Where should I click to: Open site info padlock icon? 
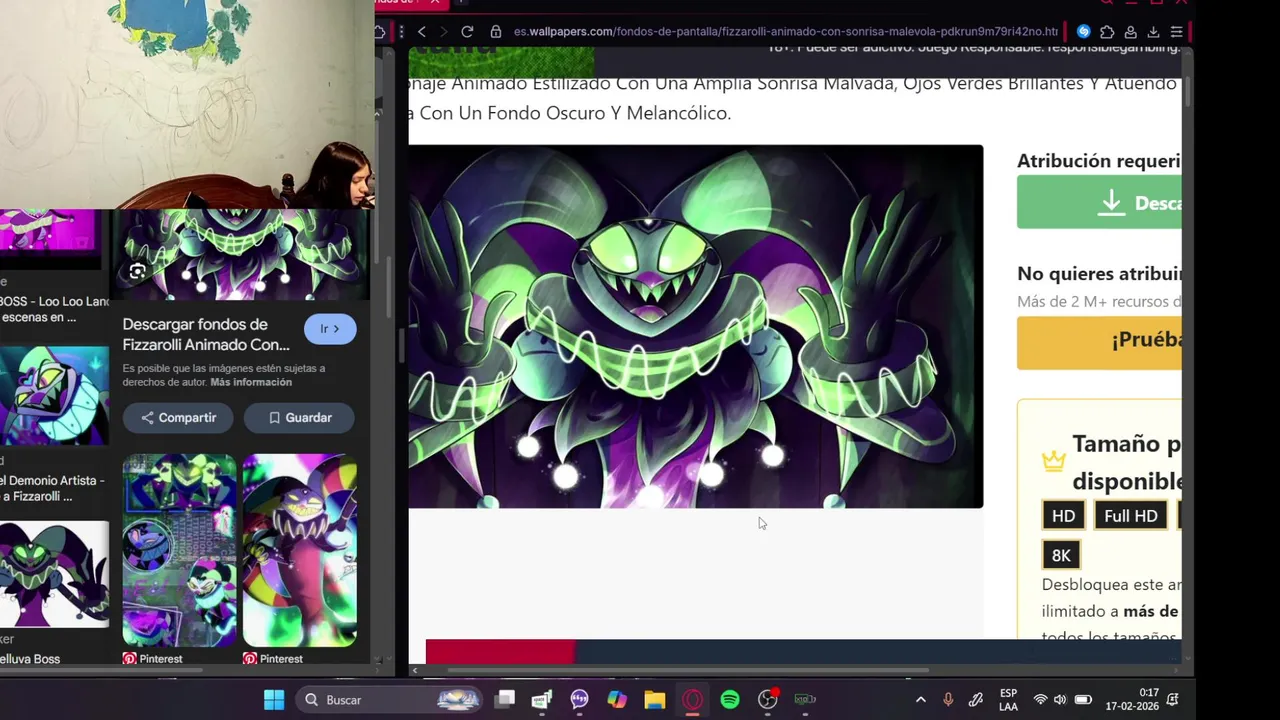click(495, 32)
